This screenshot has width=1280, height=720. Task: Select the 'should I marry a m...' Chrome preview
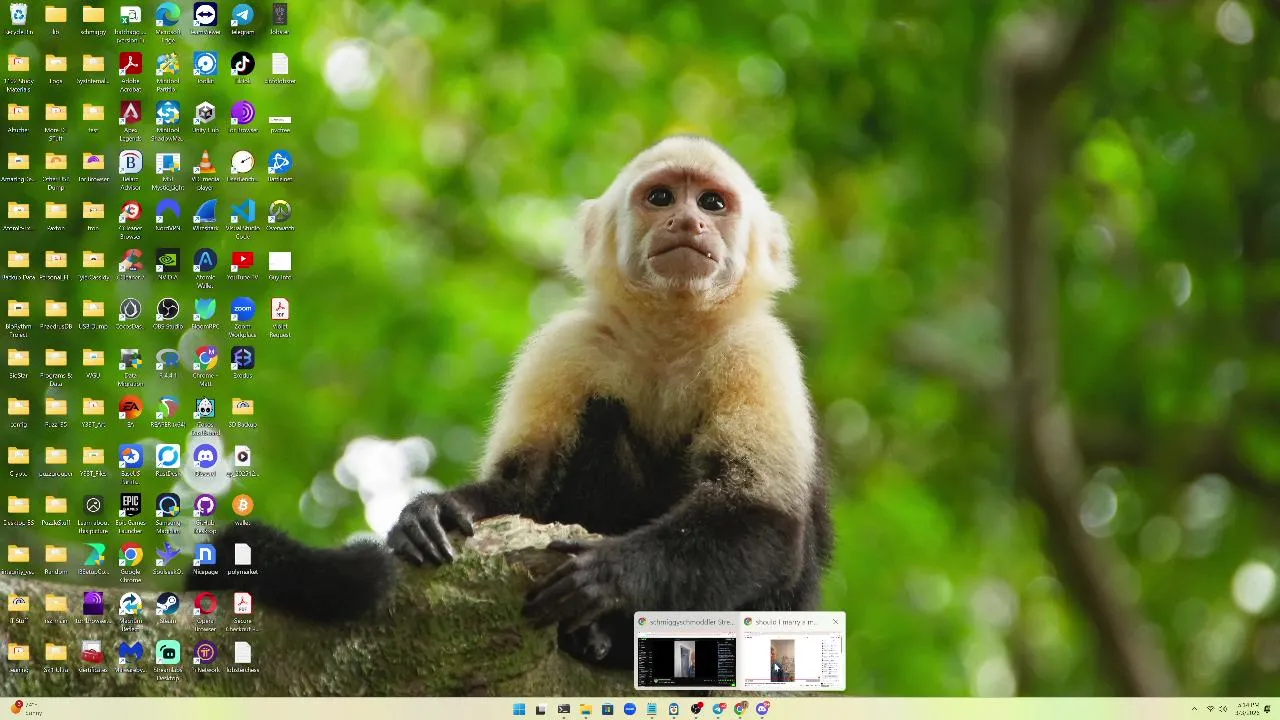[x=792, y=651]
